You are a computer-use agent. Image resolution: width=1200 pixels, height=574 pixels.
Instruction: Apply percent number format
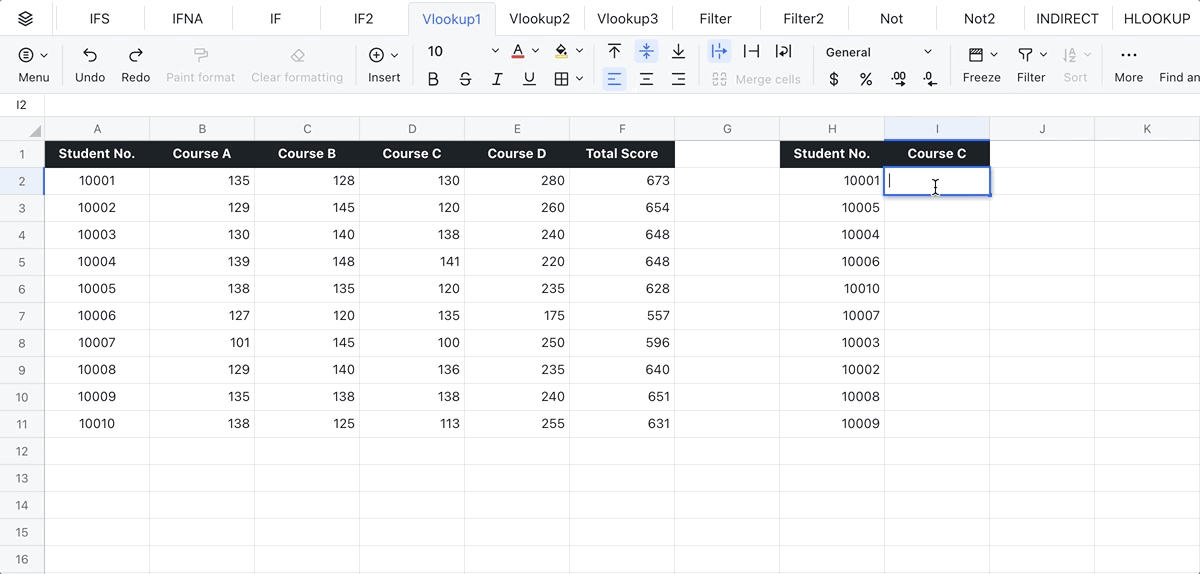(866, 79)
